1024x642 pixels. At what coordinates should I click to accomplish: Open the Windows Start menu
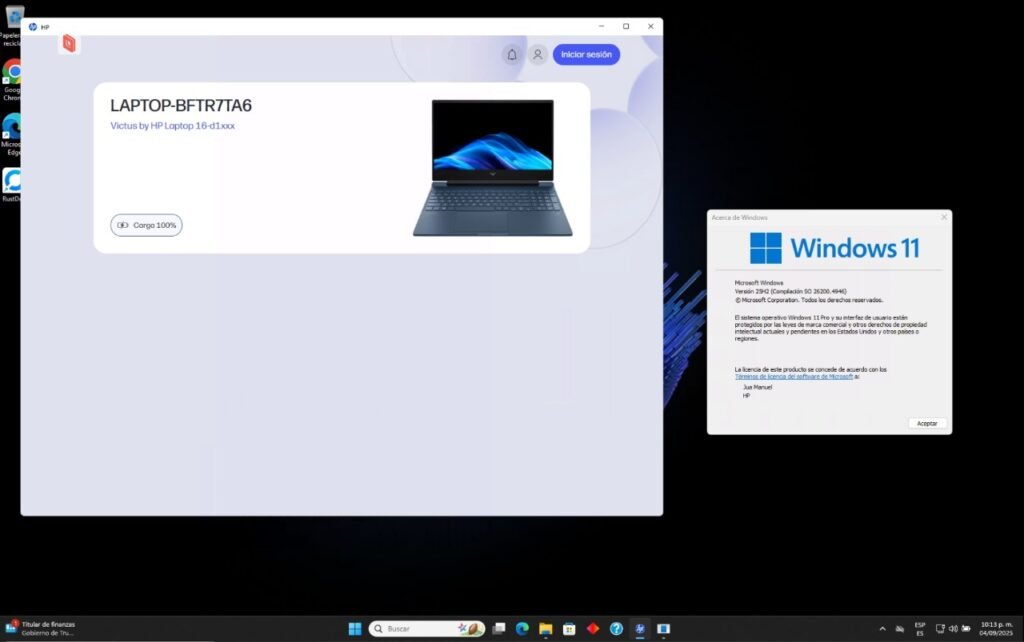coord(355,629)
